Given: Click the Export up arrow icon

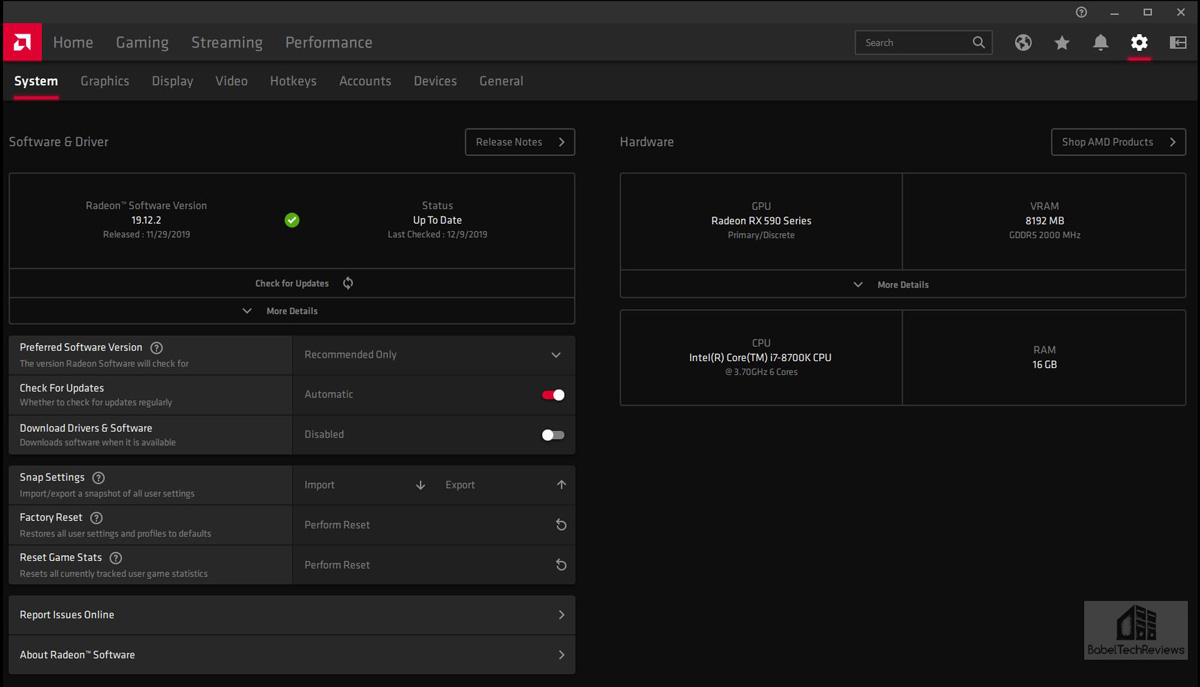Looking at the screenshot, I should (x=561, y=485).
